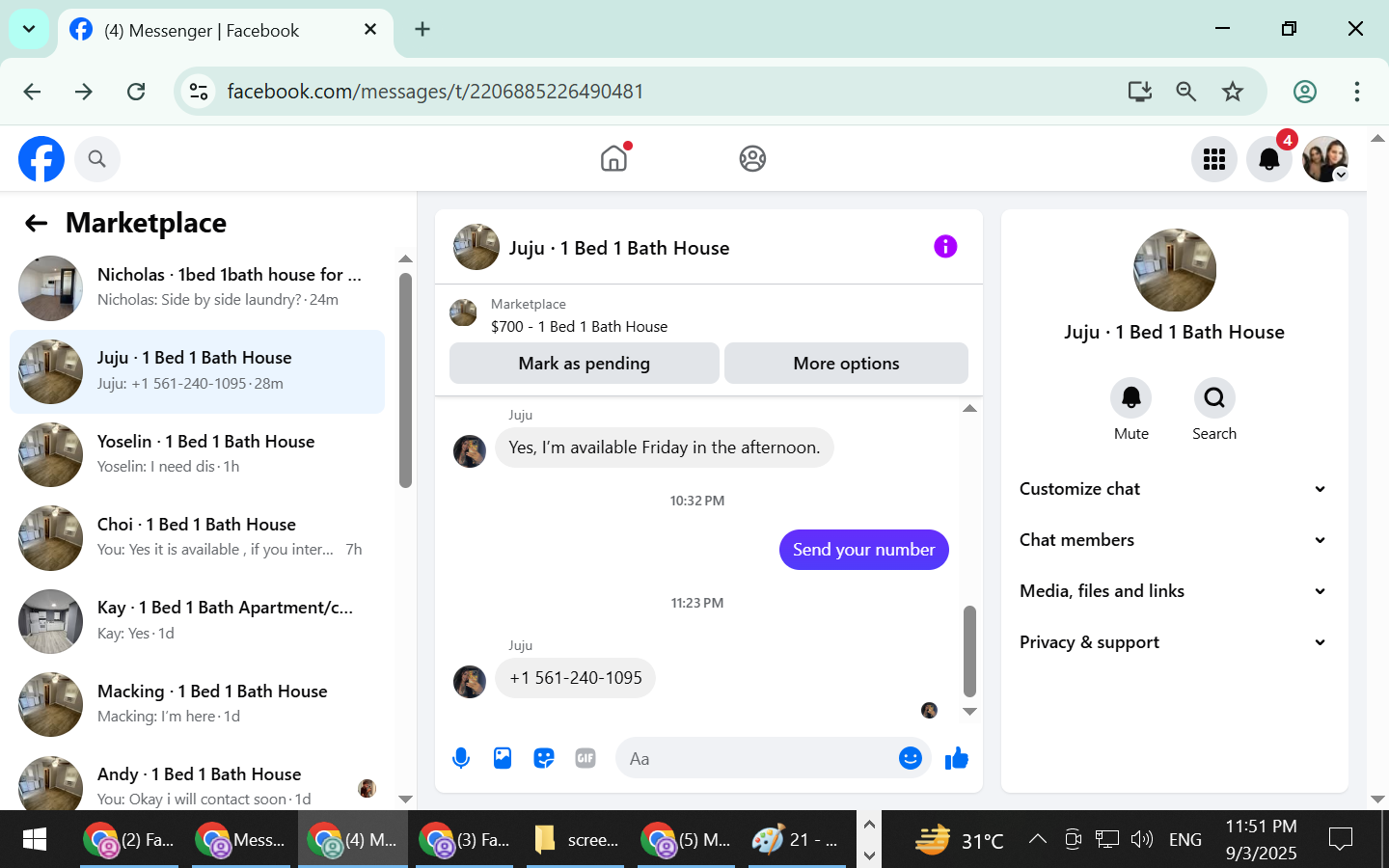Click the message thread scrollbar thumb
Screen dimensions: 1389x868
coord(969,651)
